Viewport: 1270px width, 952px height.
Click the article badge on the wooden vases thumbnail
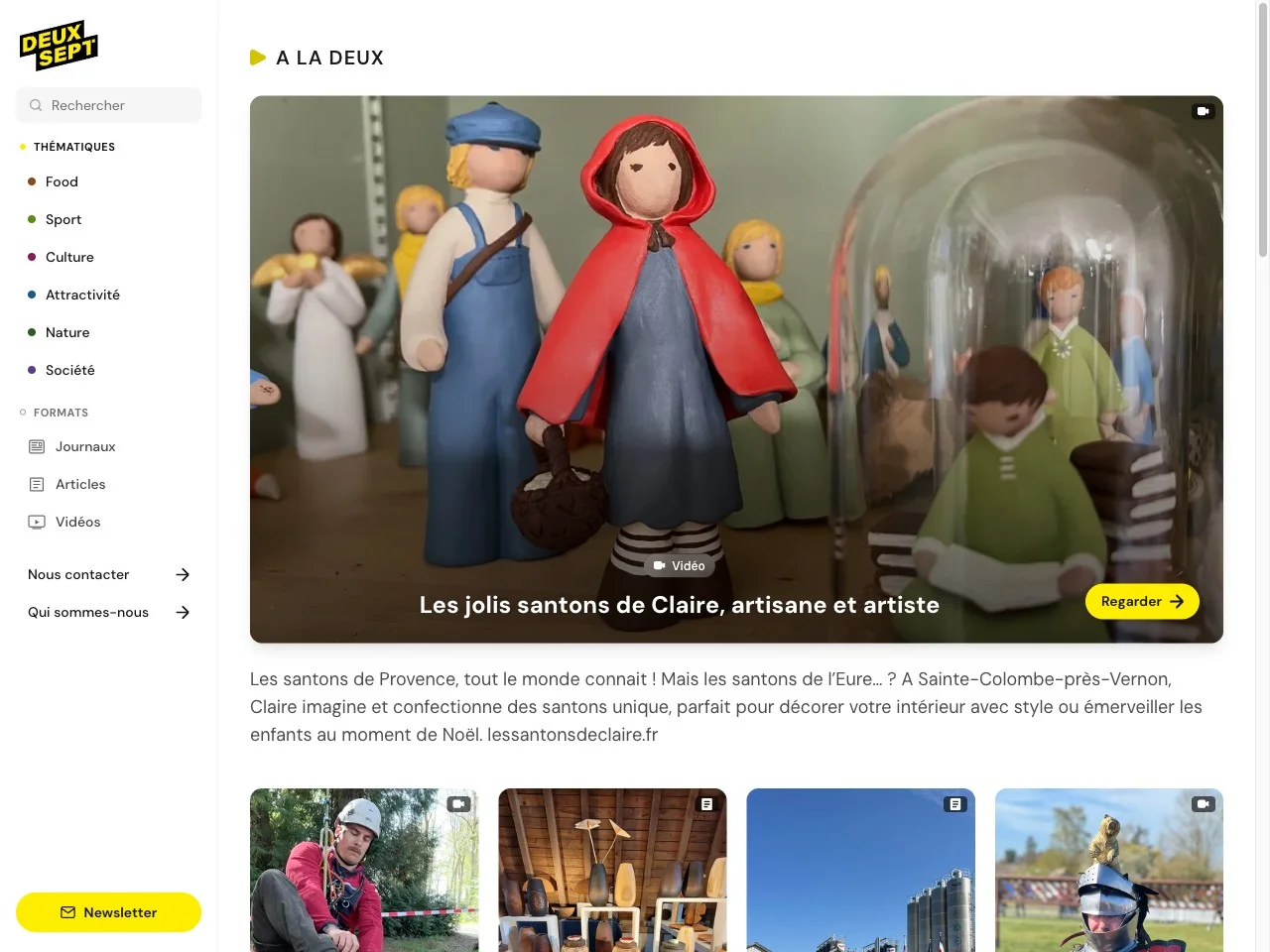click(x=707, y=804)
